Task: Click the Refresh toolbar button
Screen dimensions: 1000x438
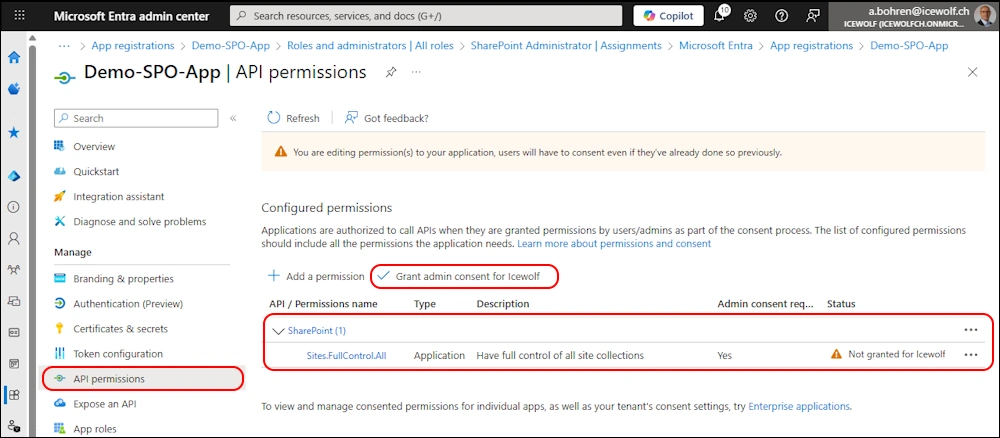Action: [293, 118]
